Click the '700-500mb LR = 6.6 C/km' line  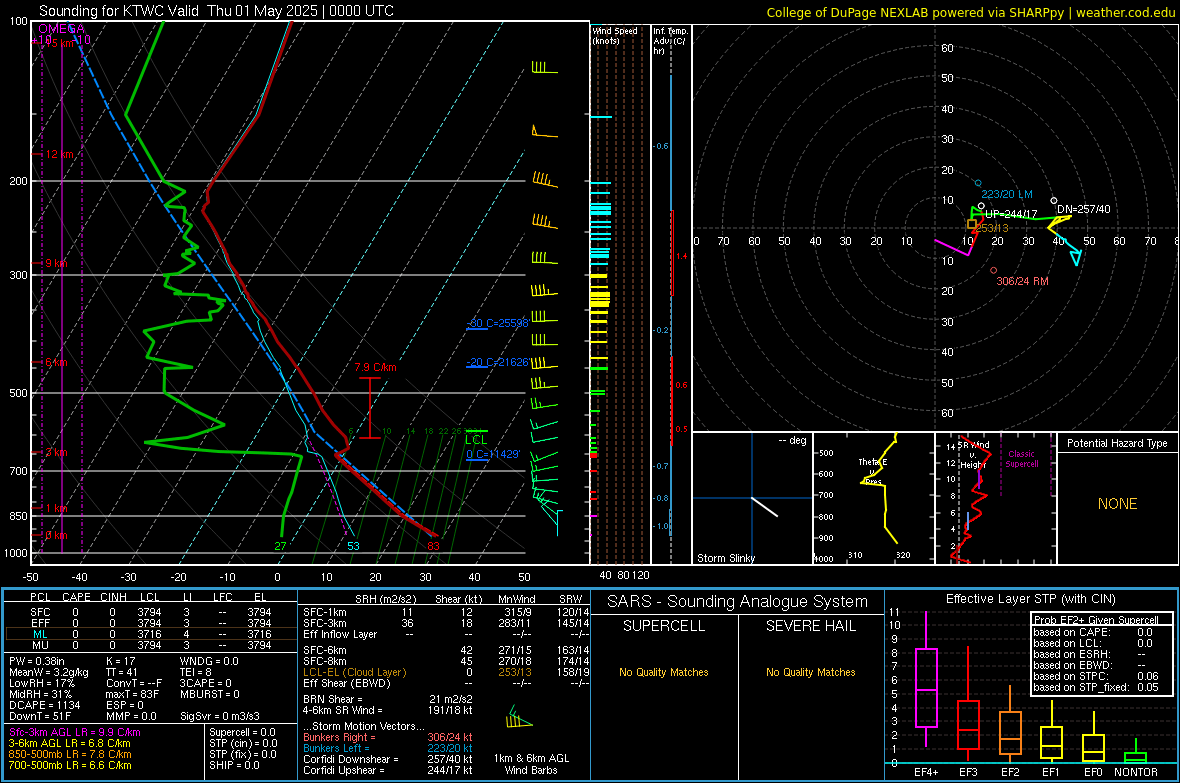point(70,765)
